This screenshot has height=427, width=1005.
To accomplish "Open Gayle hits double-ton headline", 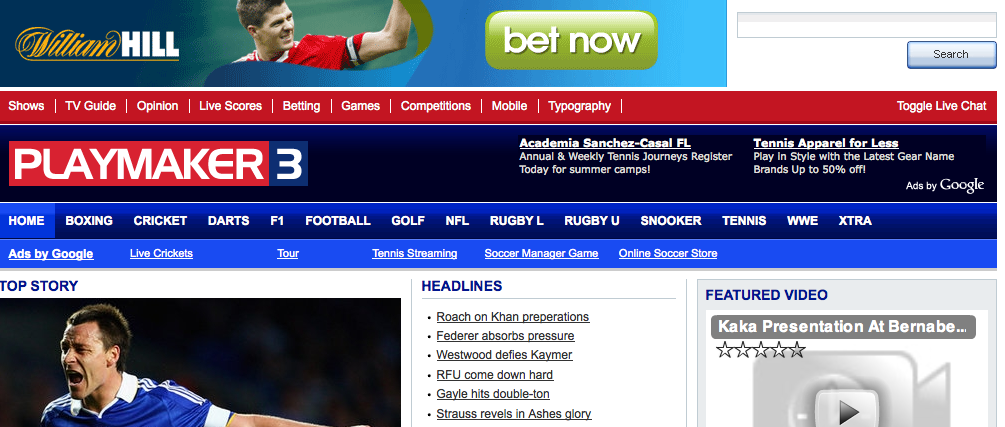I will [x=493, y=394].
